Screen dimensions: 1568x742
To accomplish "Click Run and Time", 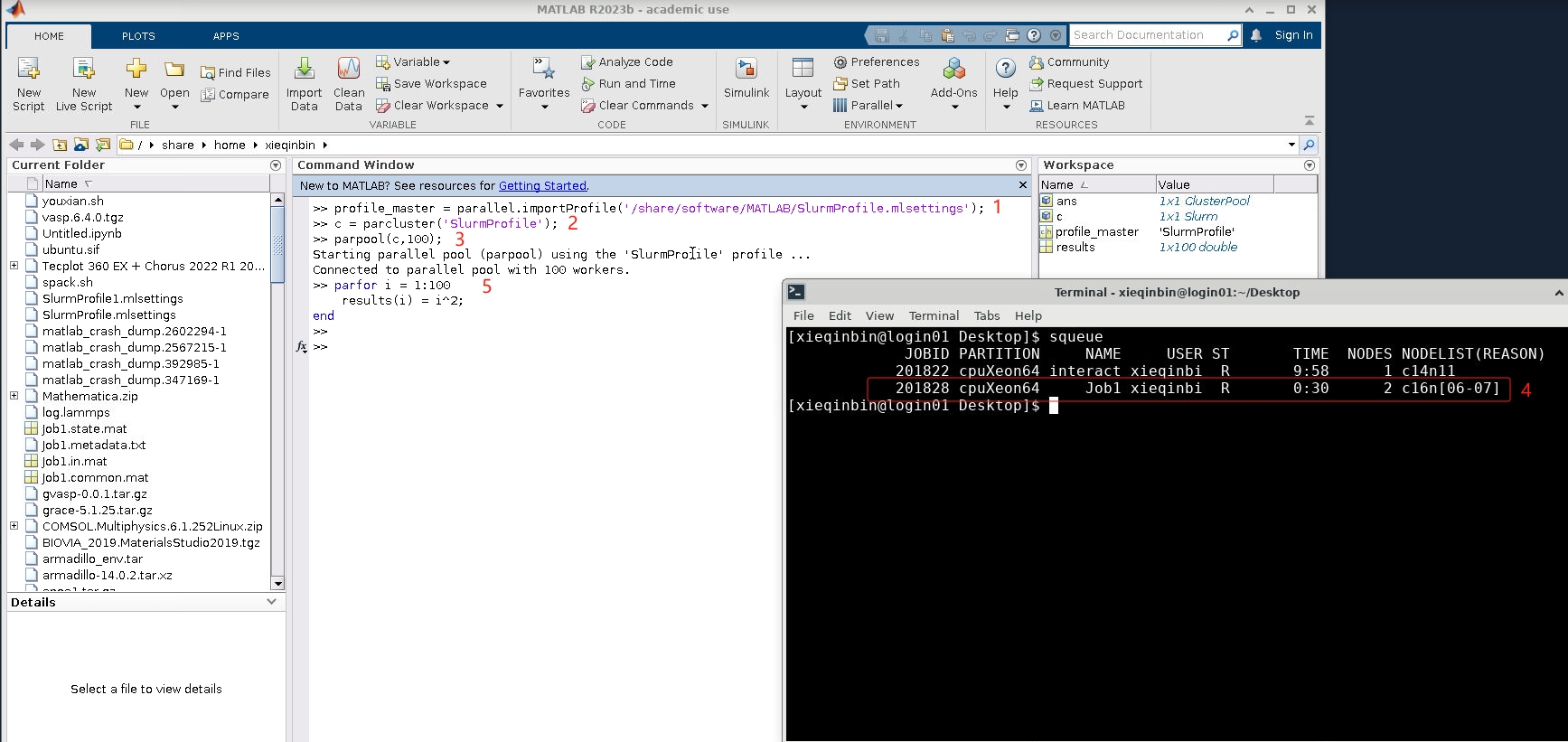I will (x=628, y=83).
